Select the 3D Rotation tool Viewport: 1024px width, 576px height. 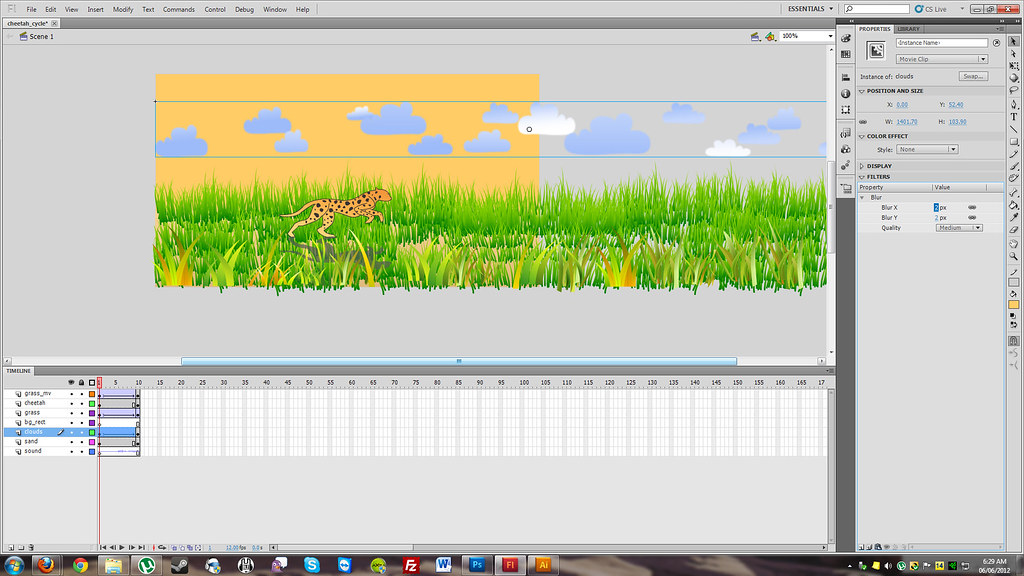1014,78
